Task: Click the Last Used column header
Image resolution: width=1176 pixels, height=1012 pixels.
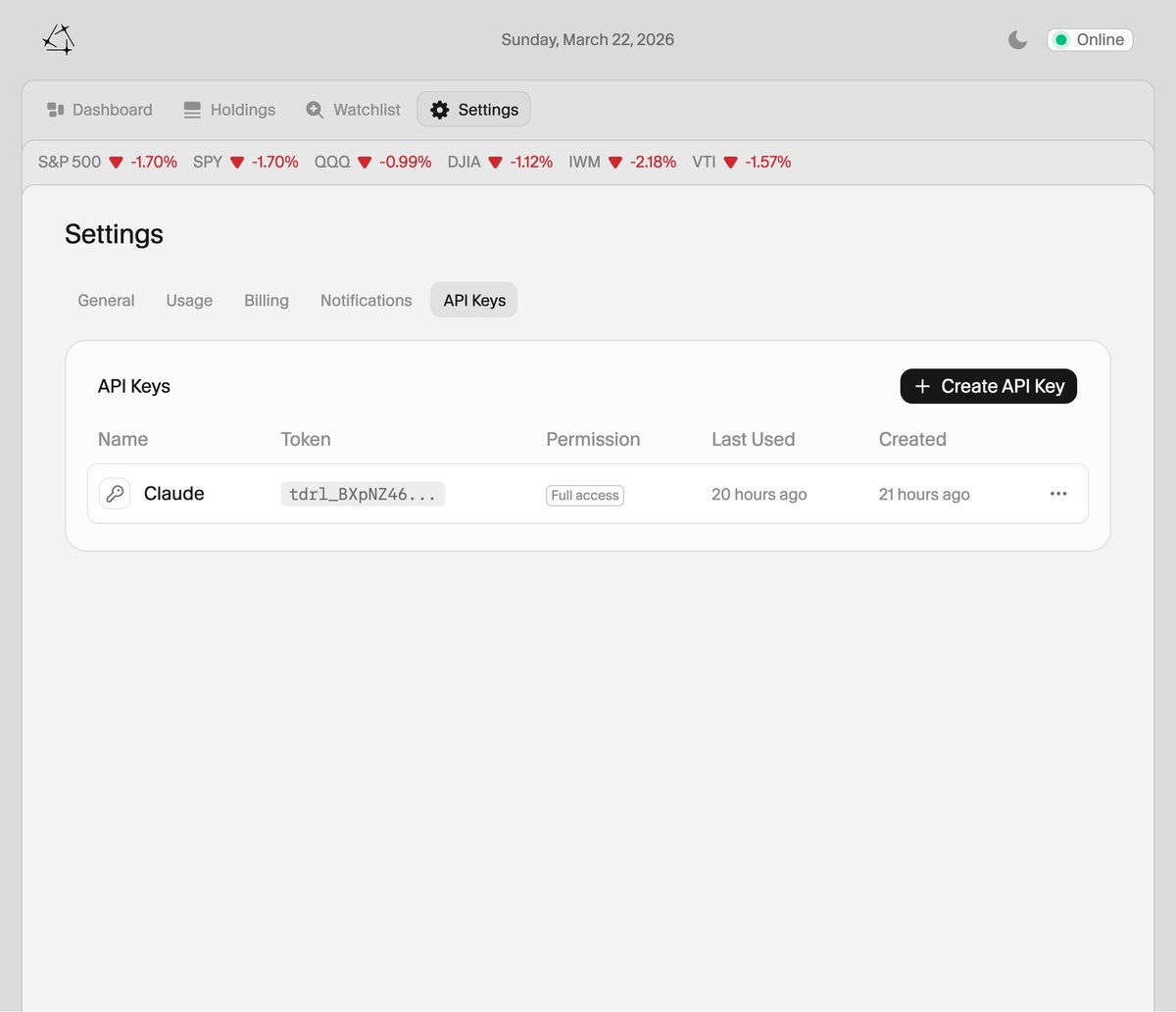Action: pyautogui.click(x=754, y=439)
